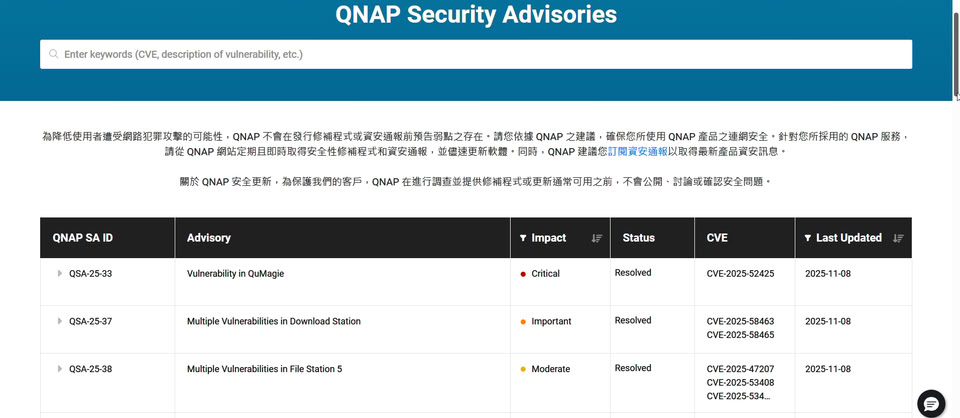960x418 pixels.
Task: Click the keyword search input field
Action: click(480, 54)
